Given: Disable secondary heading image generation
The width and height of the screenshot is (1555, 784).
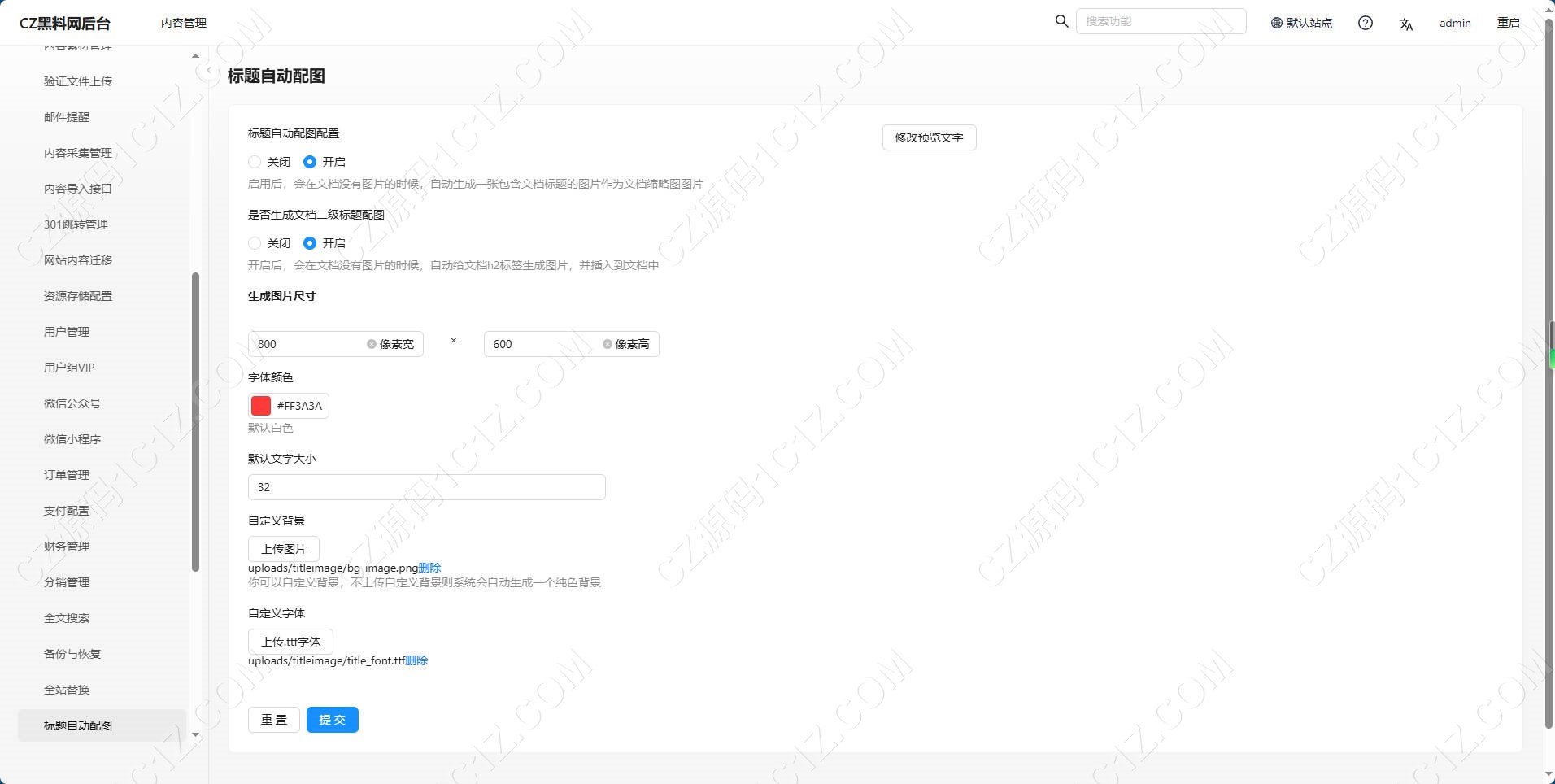Looking at the screenshot, I should [255, 243].
